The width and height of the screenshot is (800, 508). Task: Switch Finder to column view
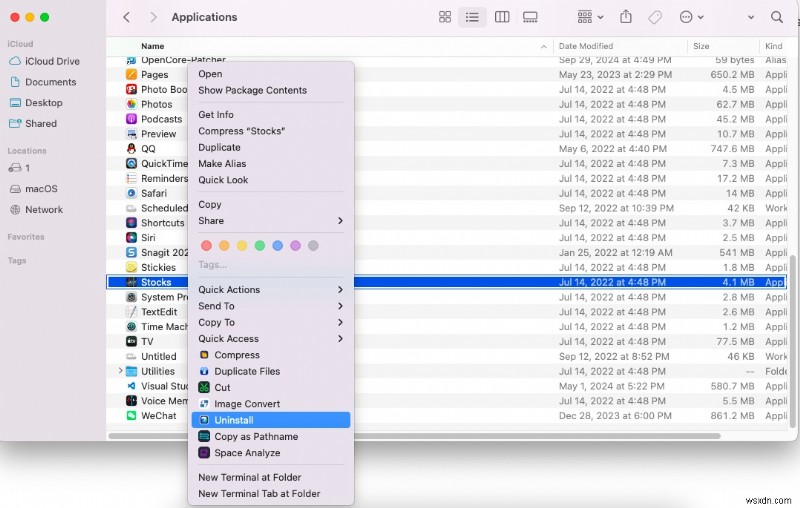[x=502, y=17]
